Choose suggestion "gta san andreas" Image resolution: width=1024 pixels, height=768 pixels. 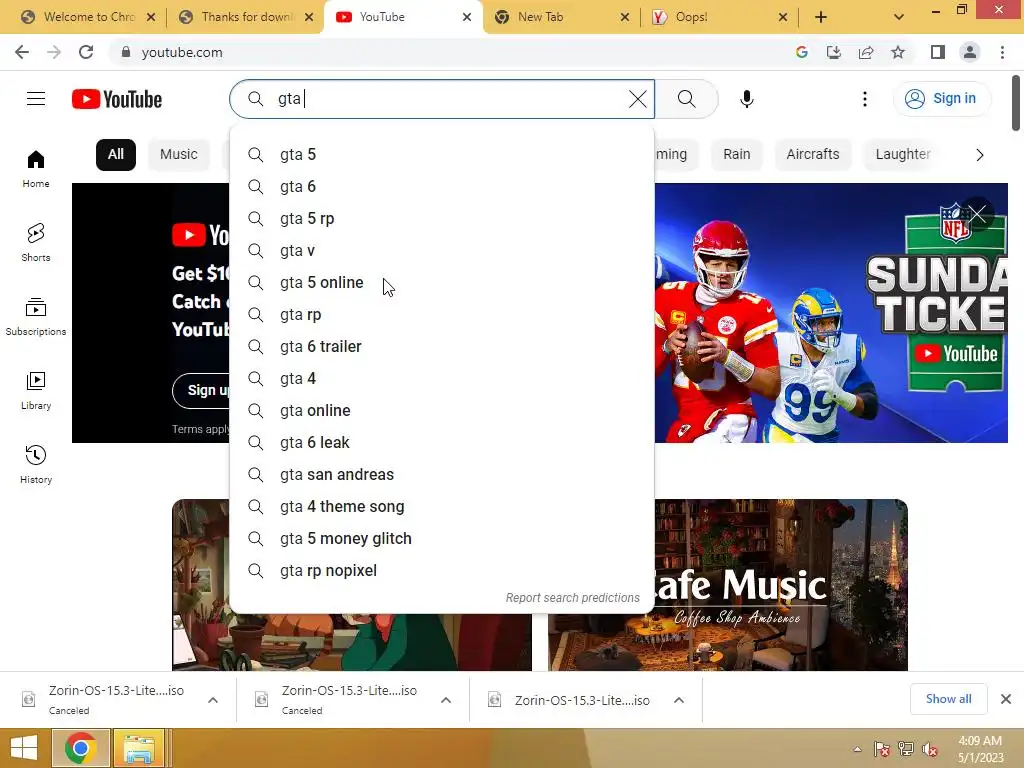441,475
